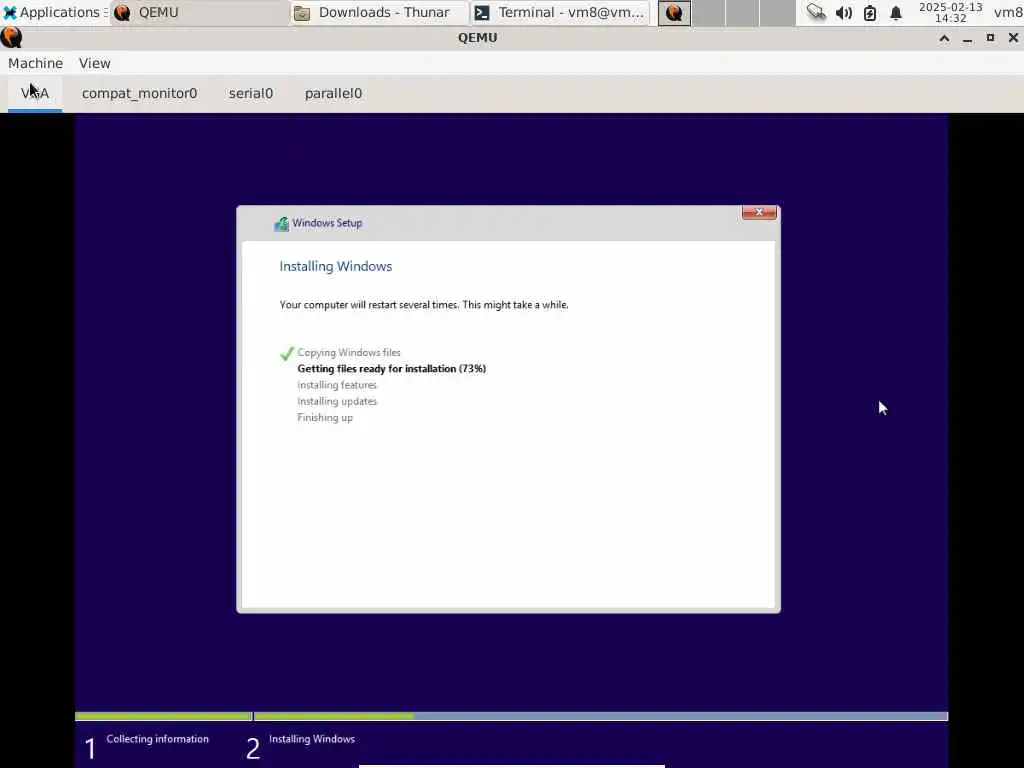Click the Copying Windows files step
Image resolution: width=1024 pixels, height=768 pixels.
pos(349,353)
